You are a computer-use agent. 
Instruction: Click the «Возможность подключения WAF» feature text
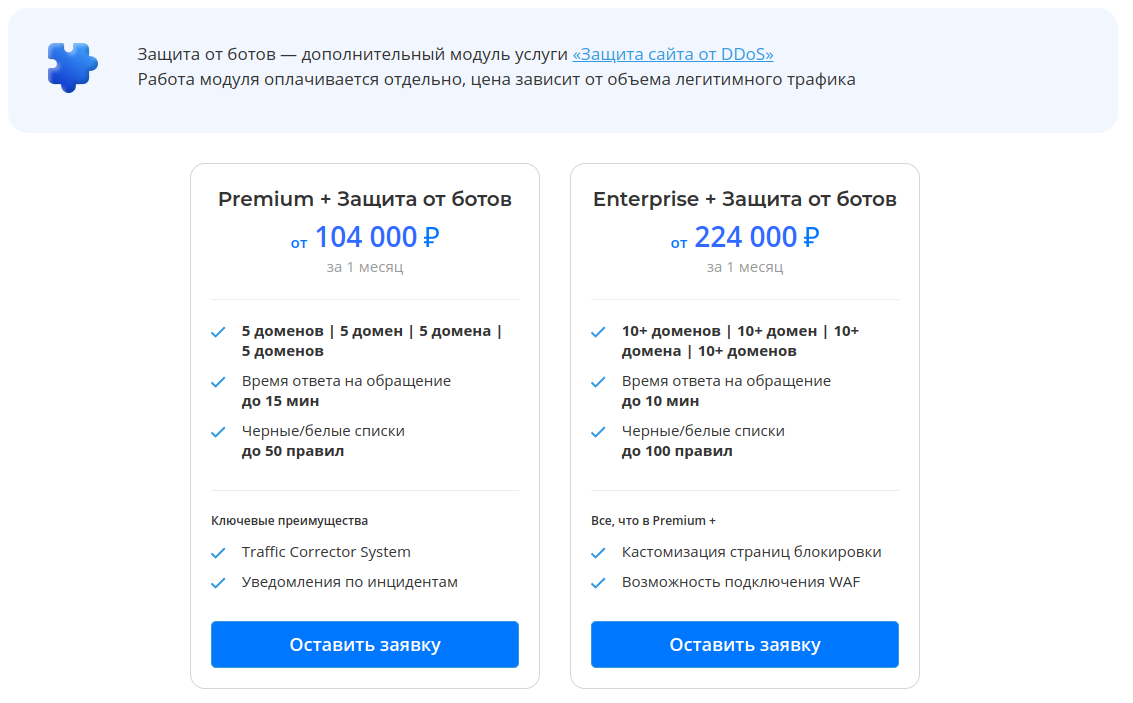(x=741, y=582)
